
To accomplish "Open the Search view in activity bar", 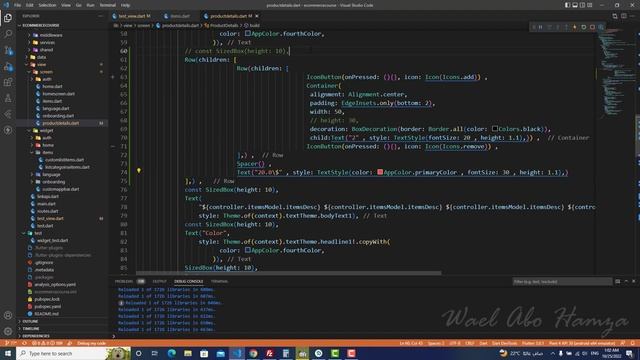I will [x=8, y=34].
